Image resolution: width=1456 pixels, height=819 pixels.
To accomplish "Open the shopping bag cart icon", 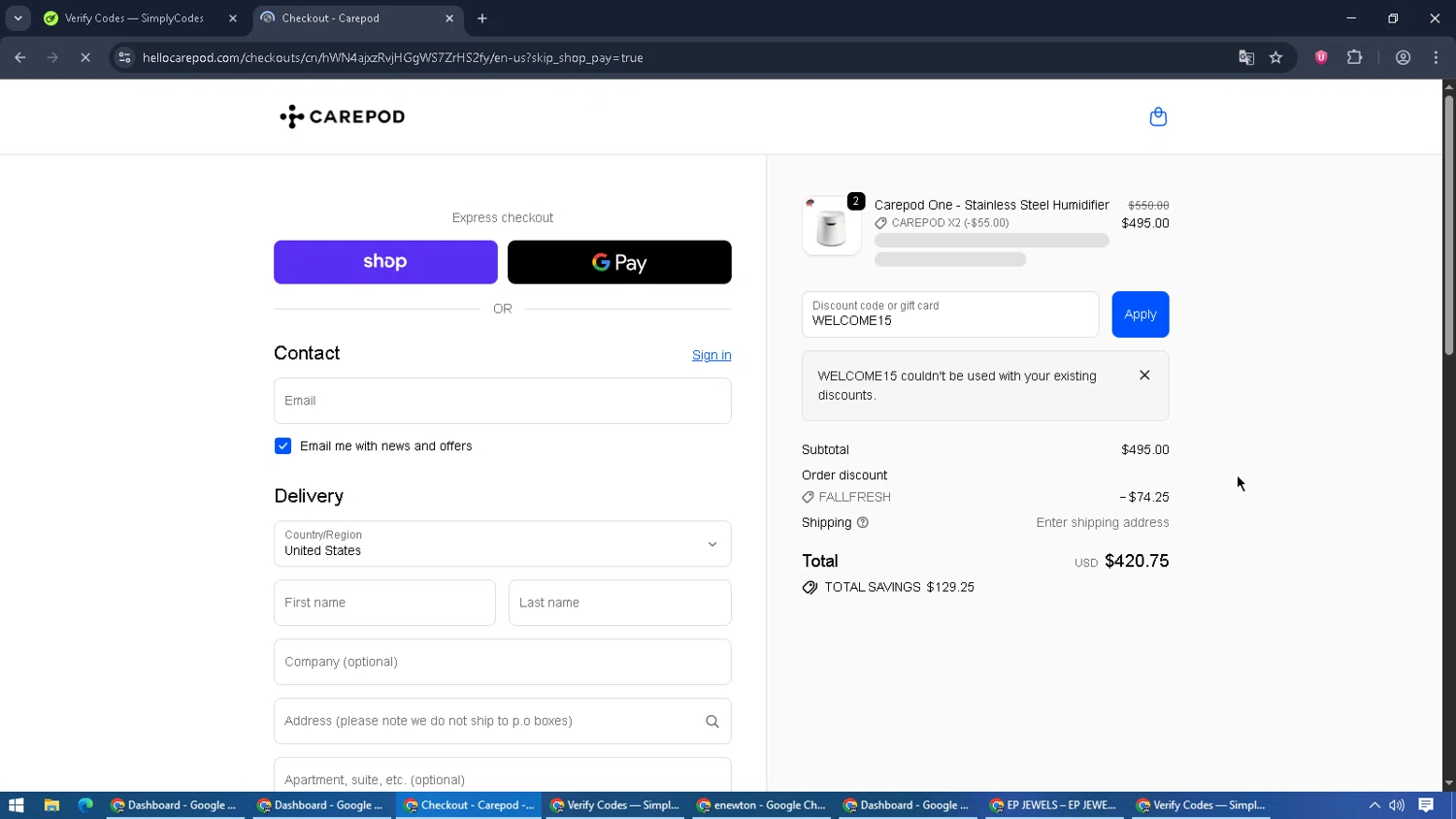I will click(x=1158, y=116).
